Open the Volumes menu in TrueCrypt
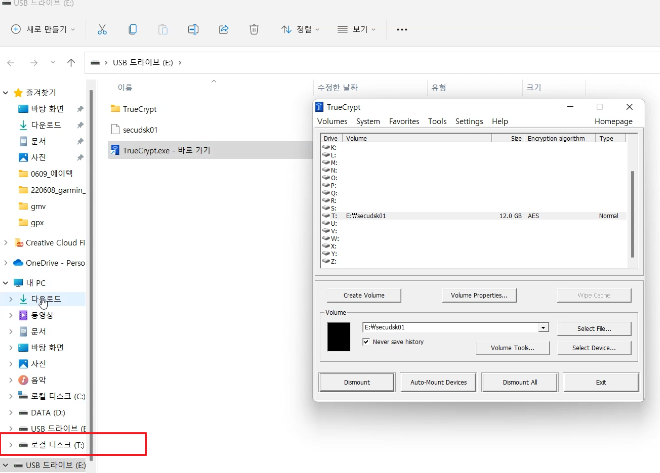 pyautogui.click(x=332, y=121)
